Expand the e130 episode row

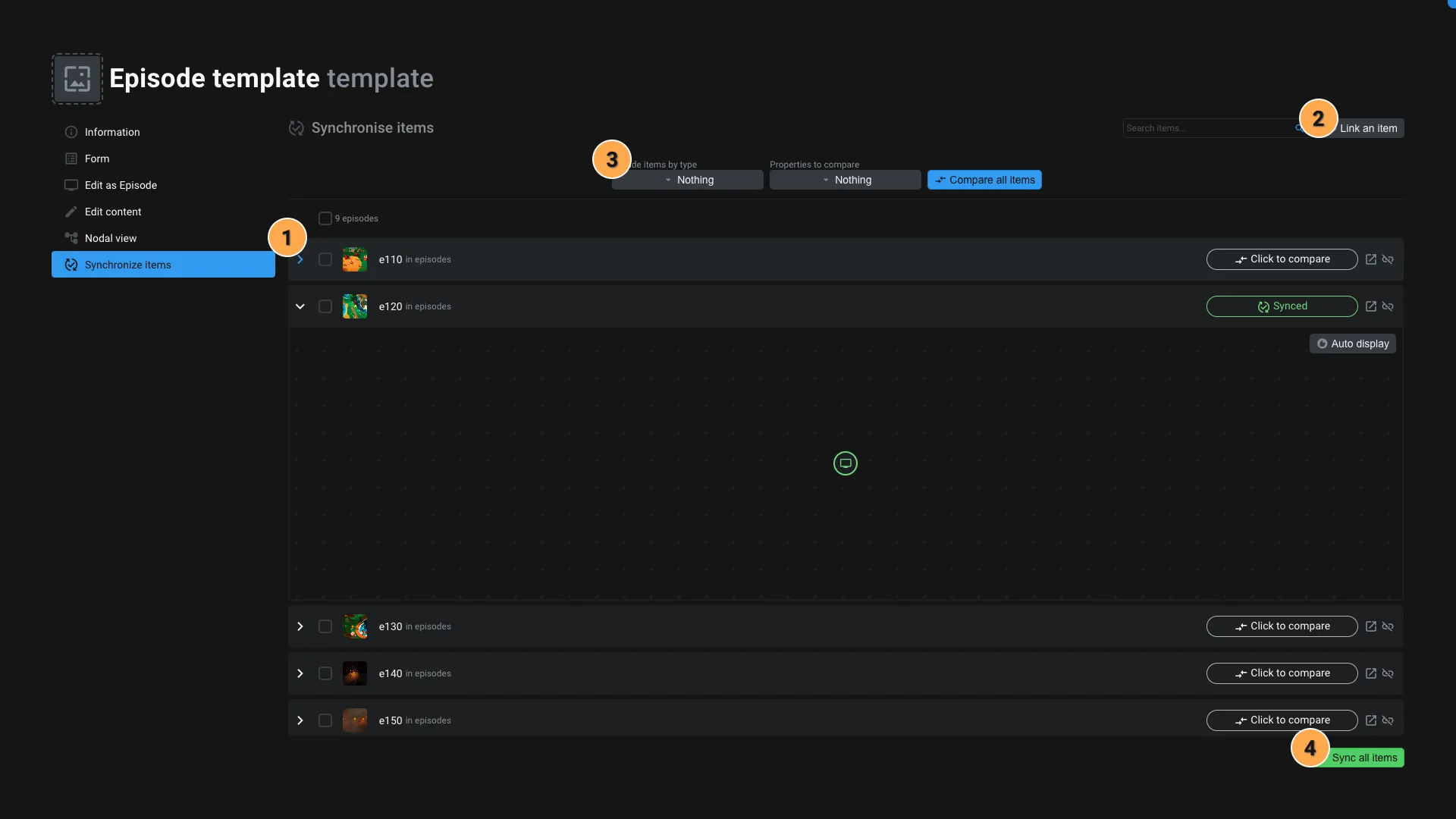click(300, 626)
